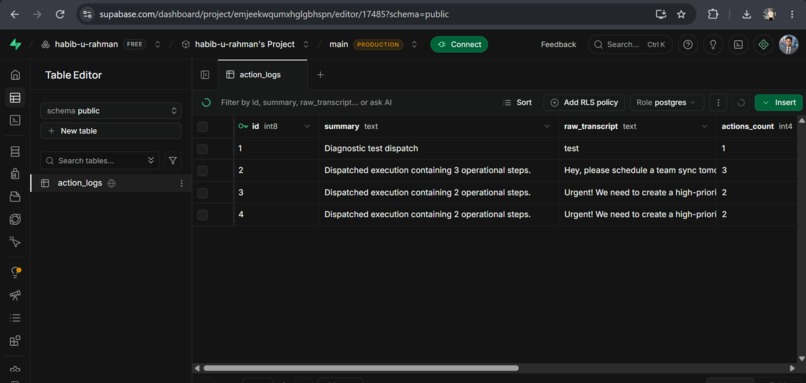The height and width of the screenshot is (383, 806).
Task: Click the horizontal table scrollbar thumb
Action: pyautogui.click(x=361, y=368)
